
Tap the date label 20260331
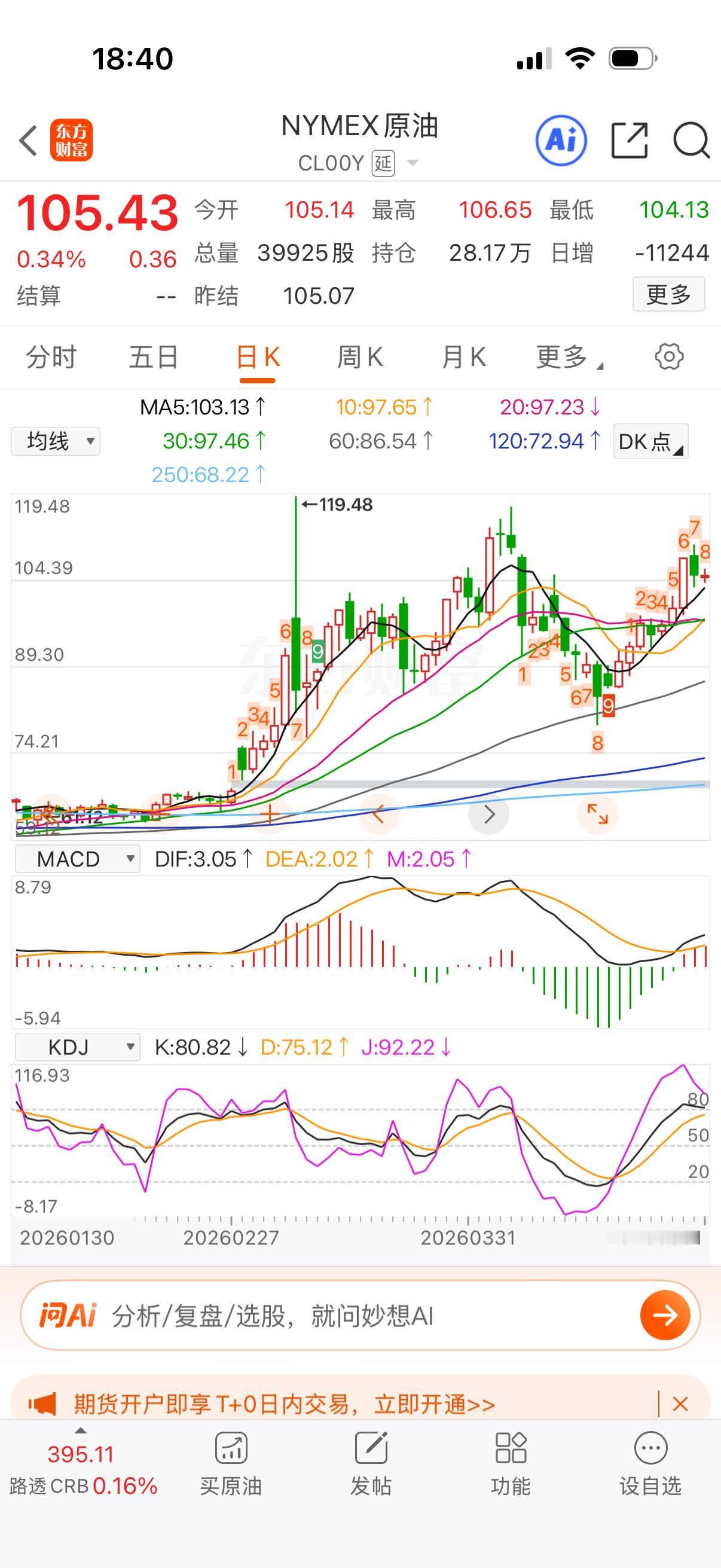point(468,1237)
